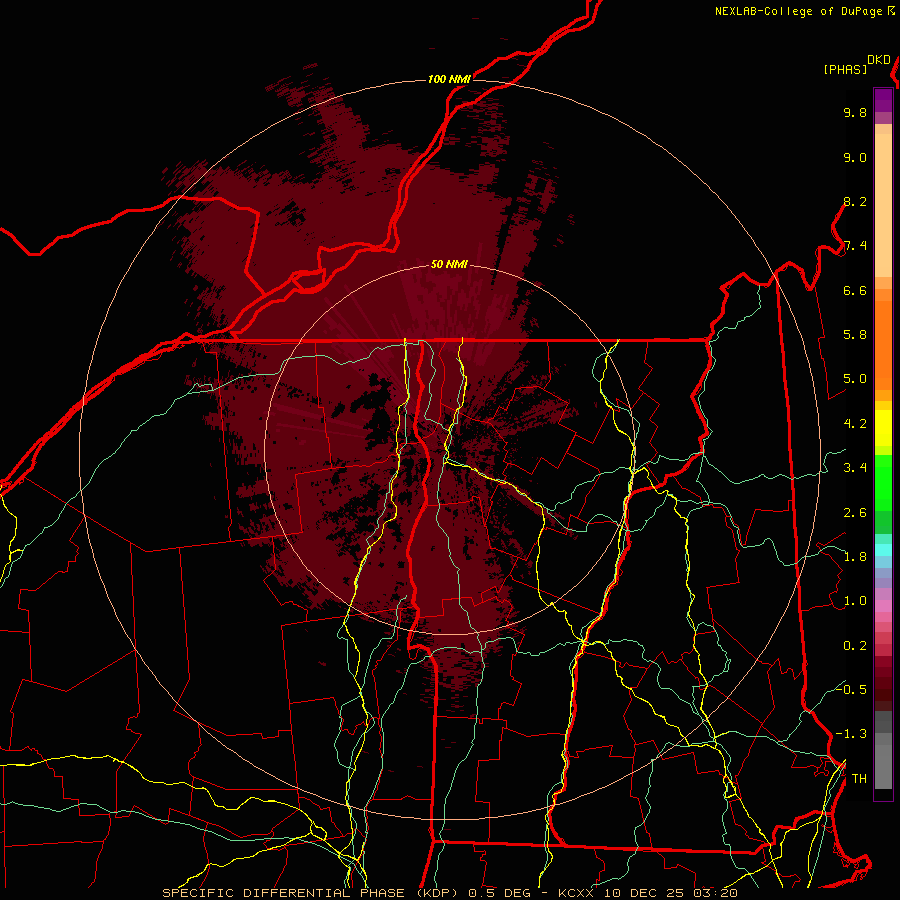
Task: Click the 7.4 scale value
Action: (x=855, y=246)
